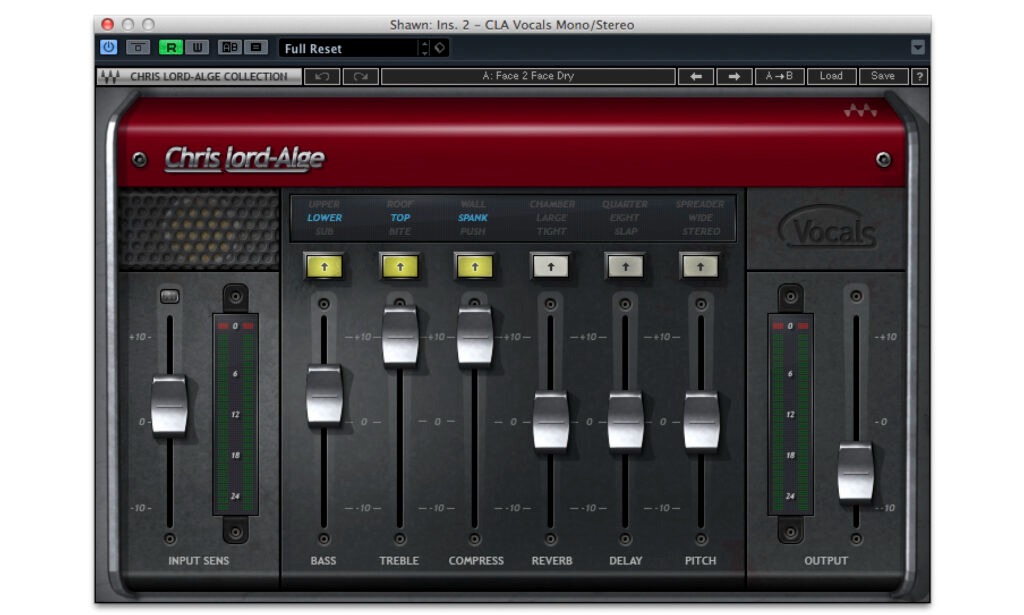This screenshot has height=615, width=1024.
Task: Select the TIGHT reverb mode label
Action: tap(552, 232)
